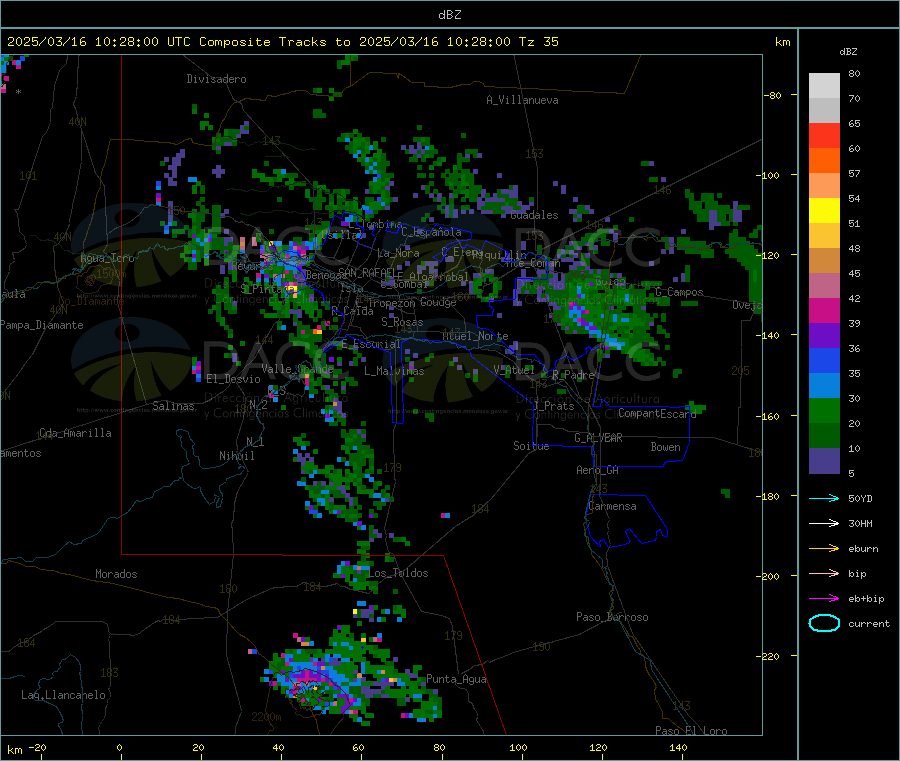
Task: Select the light blue 30-35 dBZ swatch
Action: pyautogui.click(x=824, y=386)
